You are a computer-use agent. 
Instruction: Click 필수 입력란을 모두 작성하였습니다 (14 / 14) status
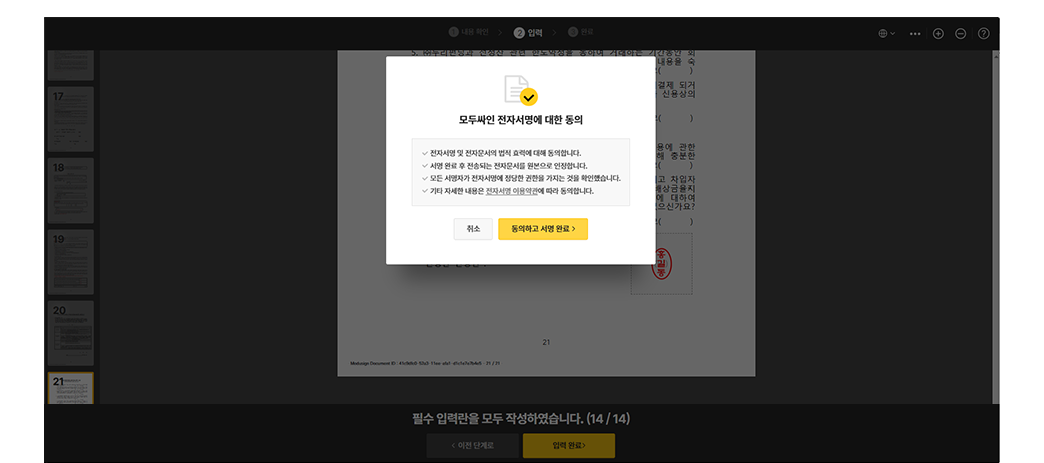pyautogui.click(x=521, y=419)
